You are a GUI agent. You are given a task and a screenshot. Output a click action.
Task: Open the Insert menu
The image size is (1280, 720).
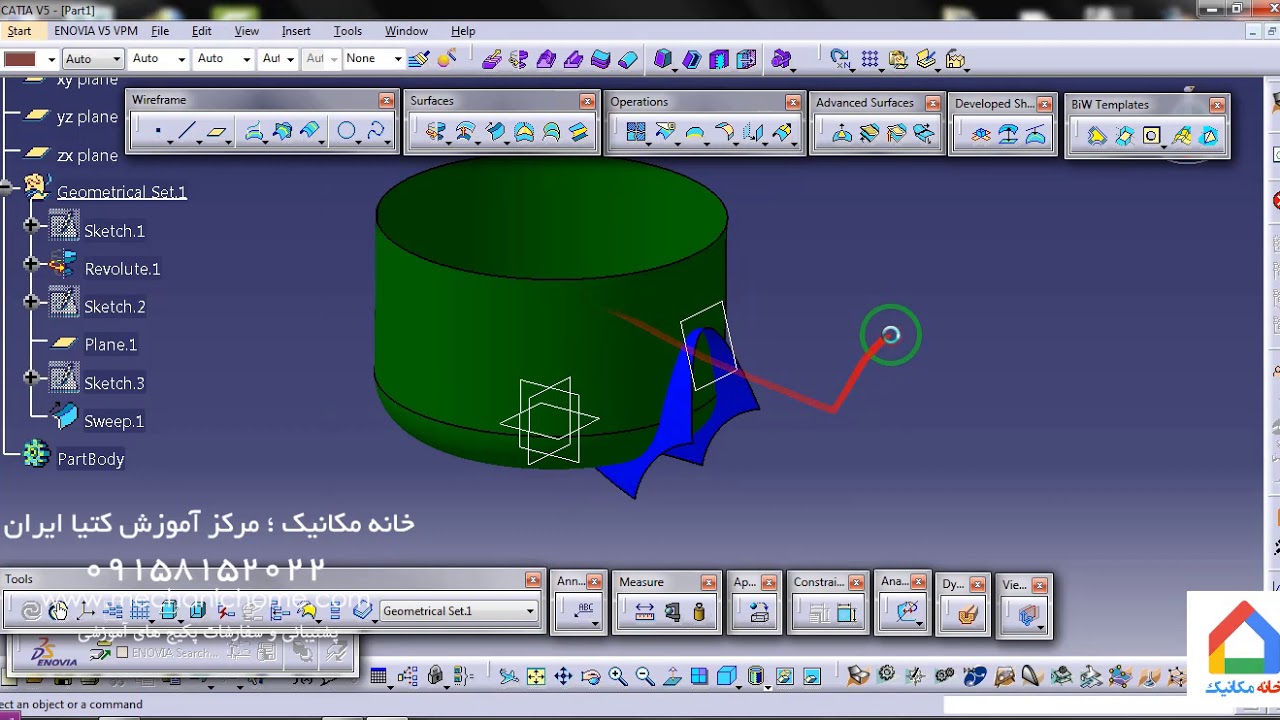pos(296,31)
